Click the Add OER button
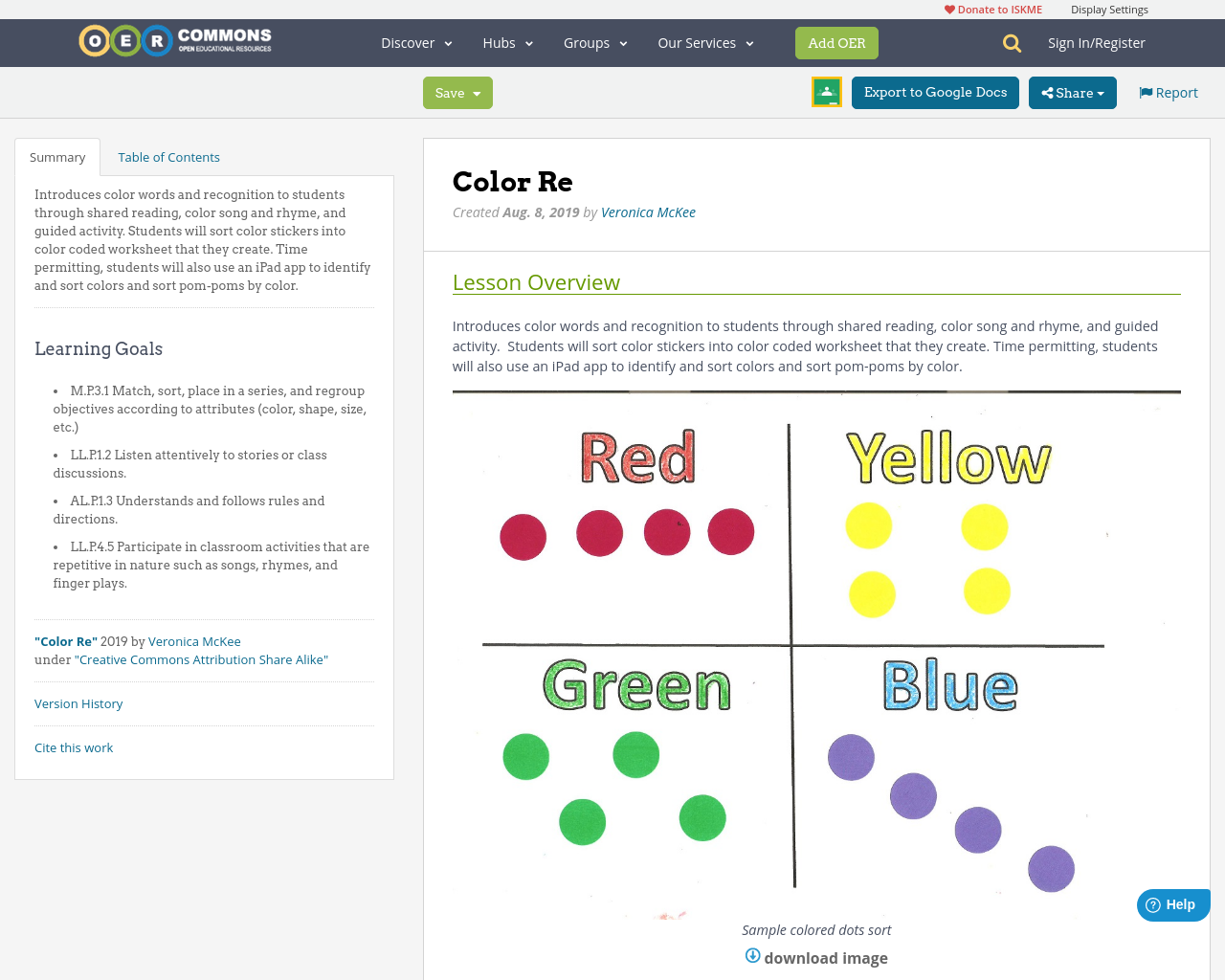Image resolution: width=1225 pixels, height=980 pixels. (x=836, y=42)
